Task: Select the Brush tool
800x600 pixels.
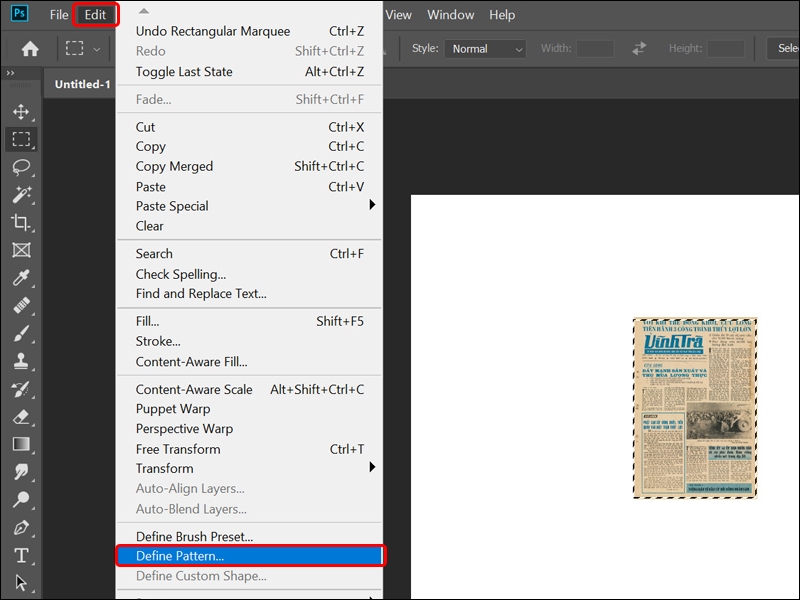Action: pyautogui.click(x=21, y=333)
